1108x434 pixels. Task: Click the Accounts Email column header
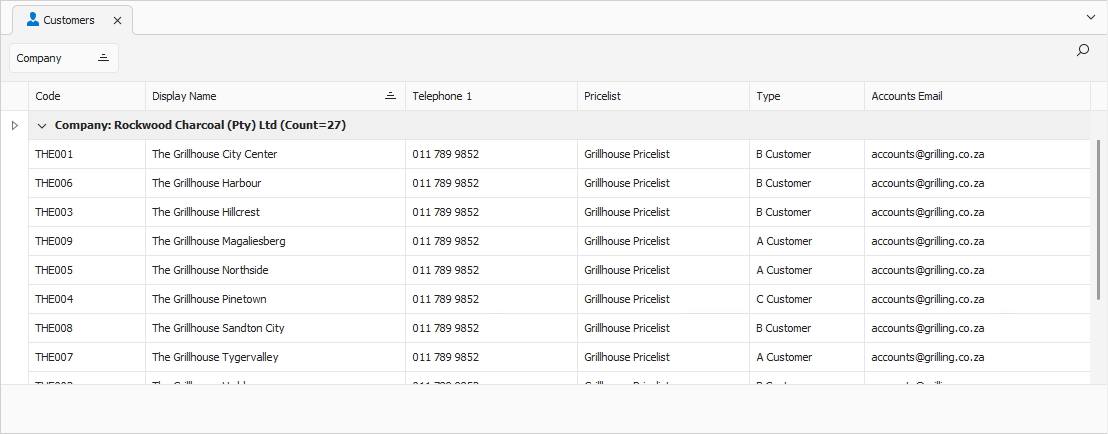point(977,96)
